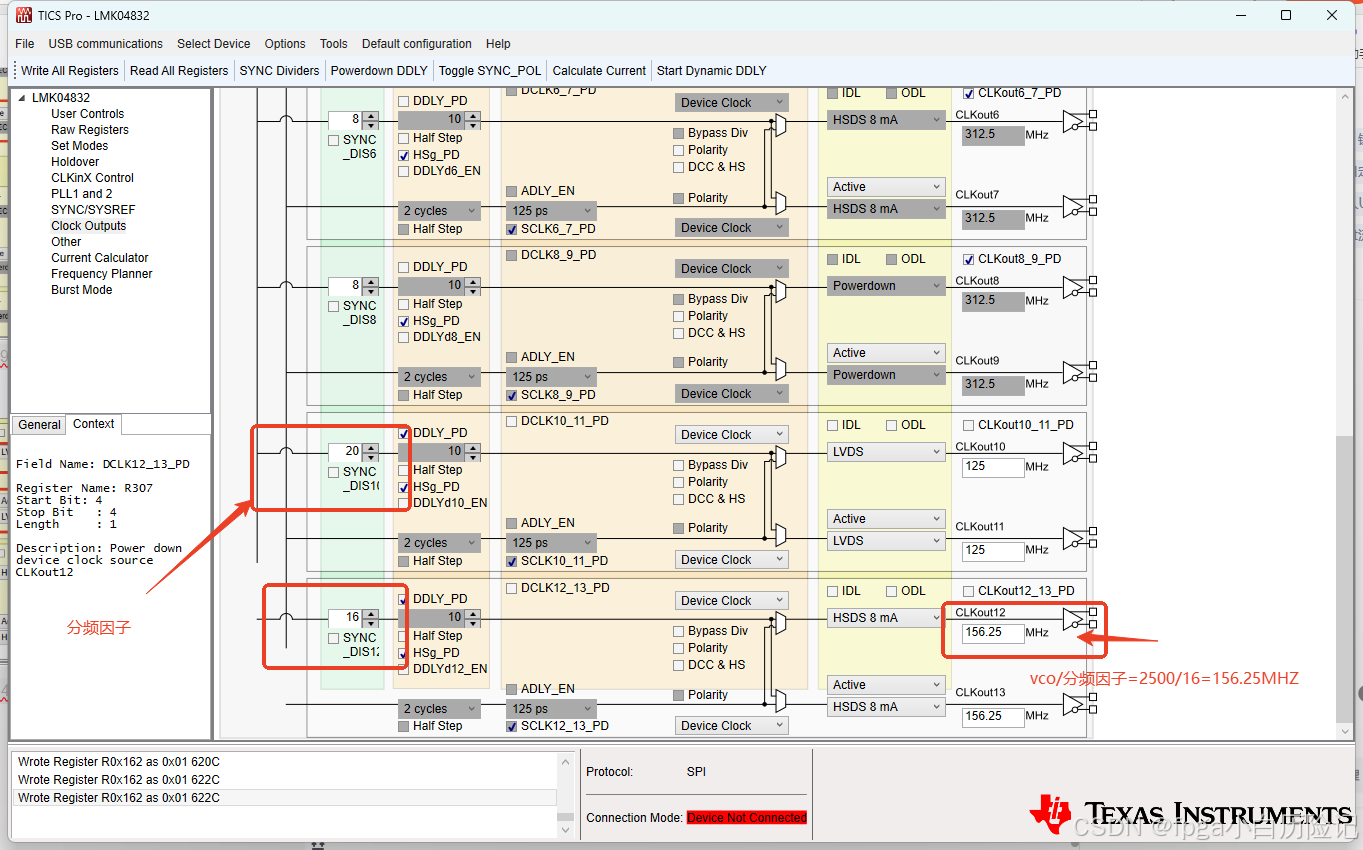Open the Default configuration menu
1363x850 pixels.
click(416, 44)
